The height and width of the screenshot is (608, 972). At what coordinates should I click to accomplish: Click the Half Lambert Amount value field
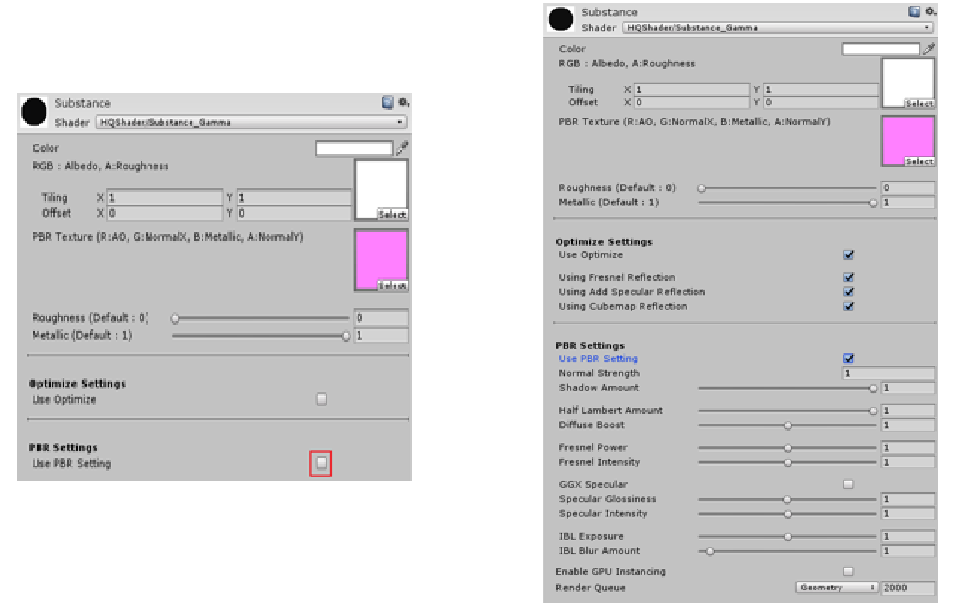point(908,410)
